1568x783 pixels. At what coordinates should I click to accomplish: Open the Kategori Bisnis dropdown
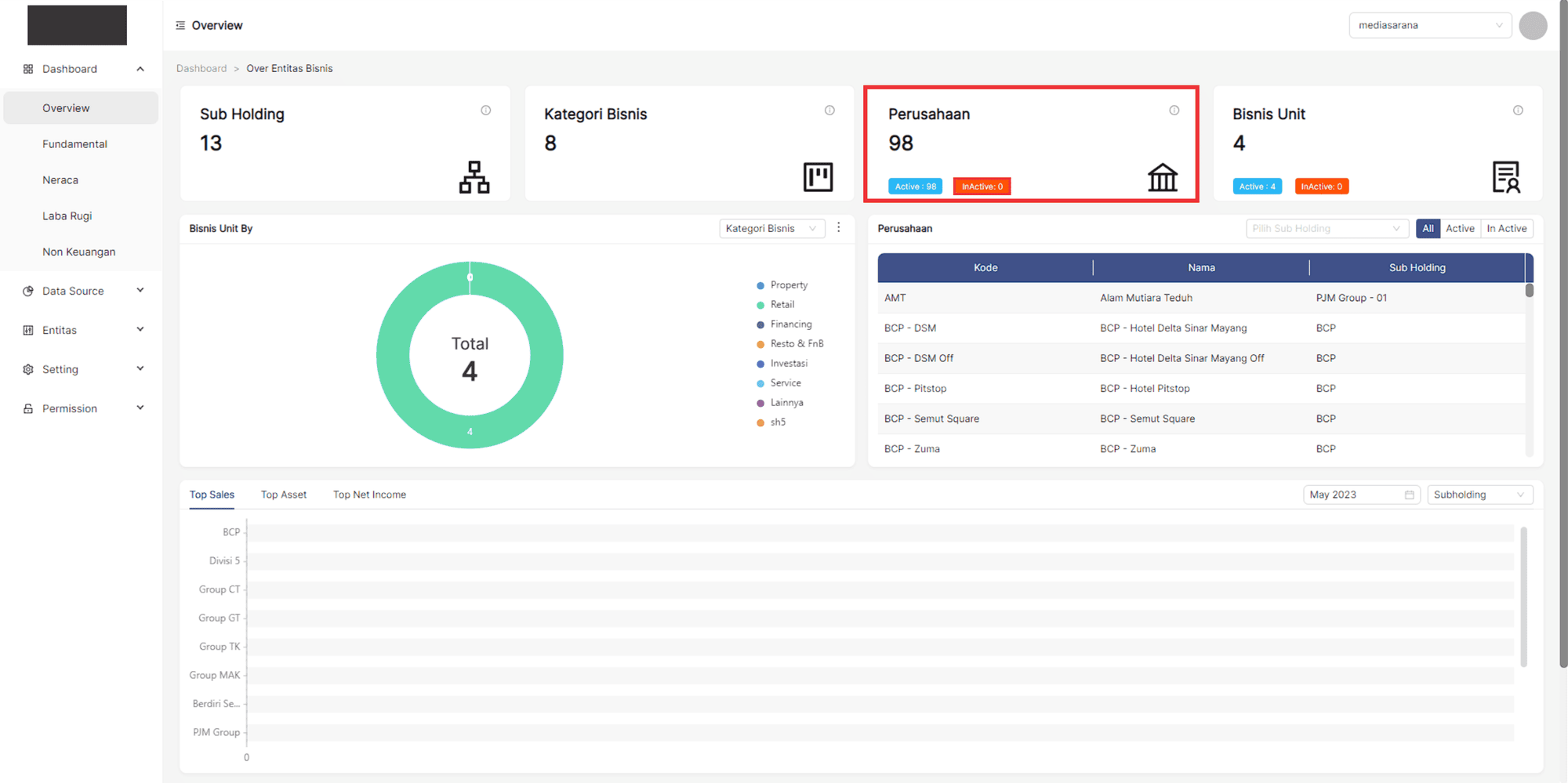pos(771,229)
